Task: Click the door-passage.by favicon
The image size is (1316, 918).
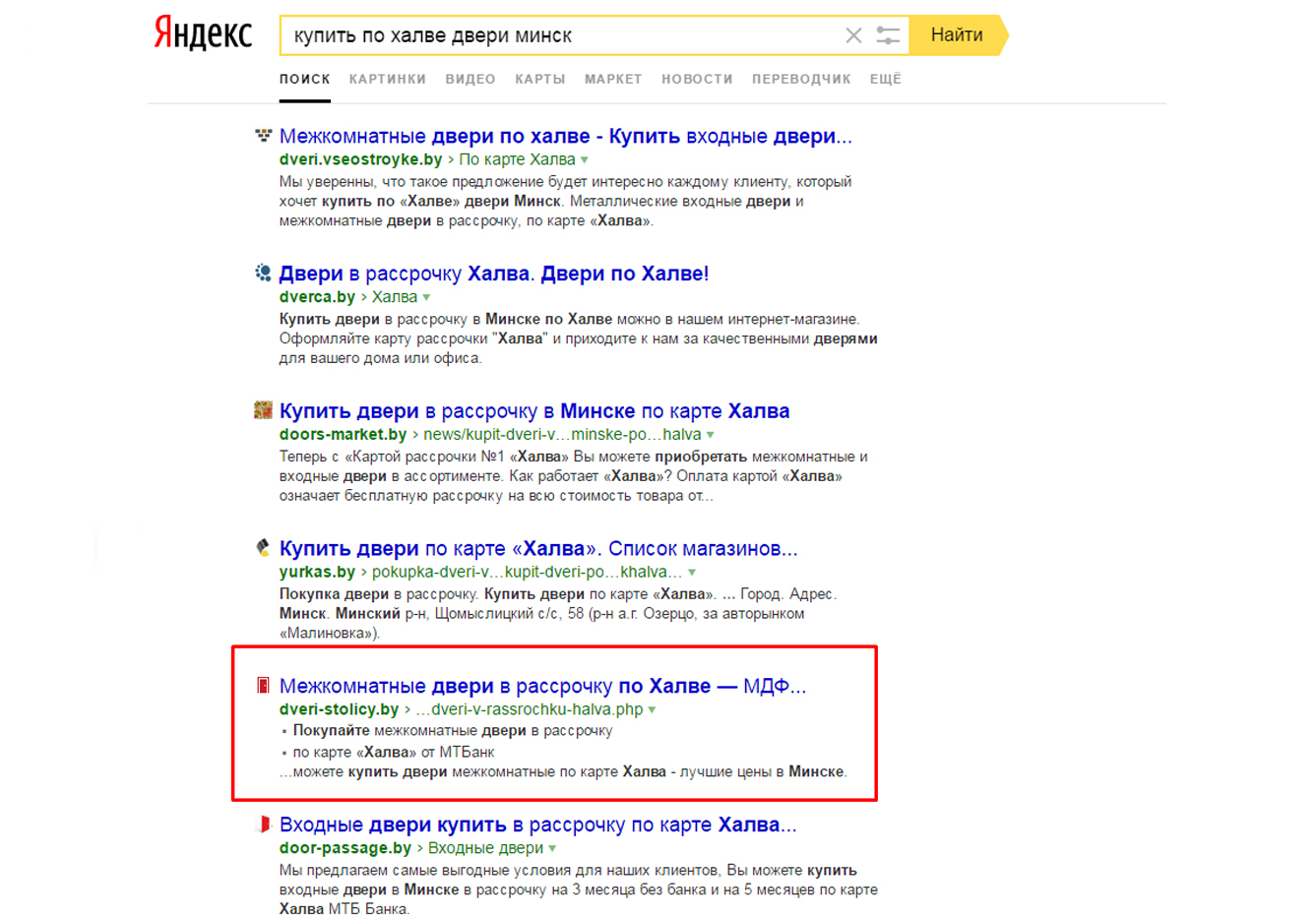Action: (x=263, y=824)
